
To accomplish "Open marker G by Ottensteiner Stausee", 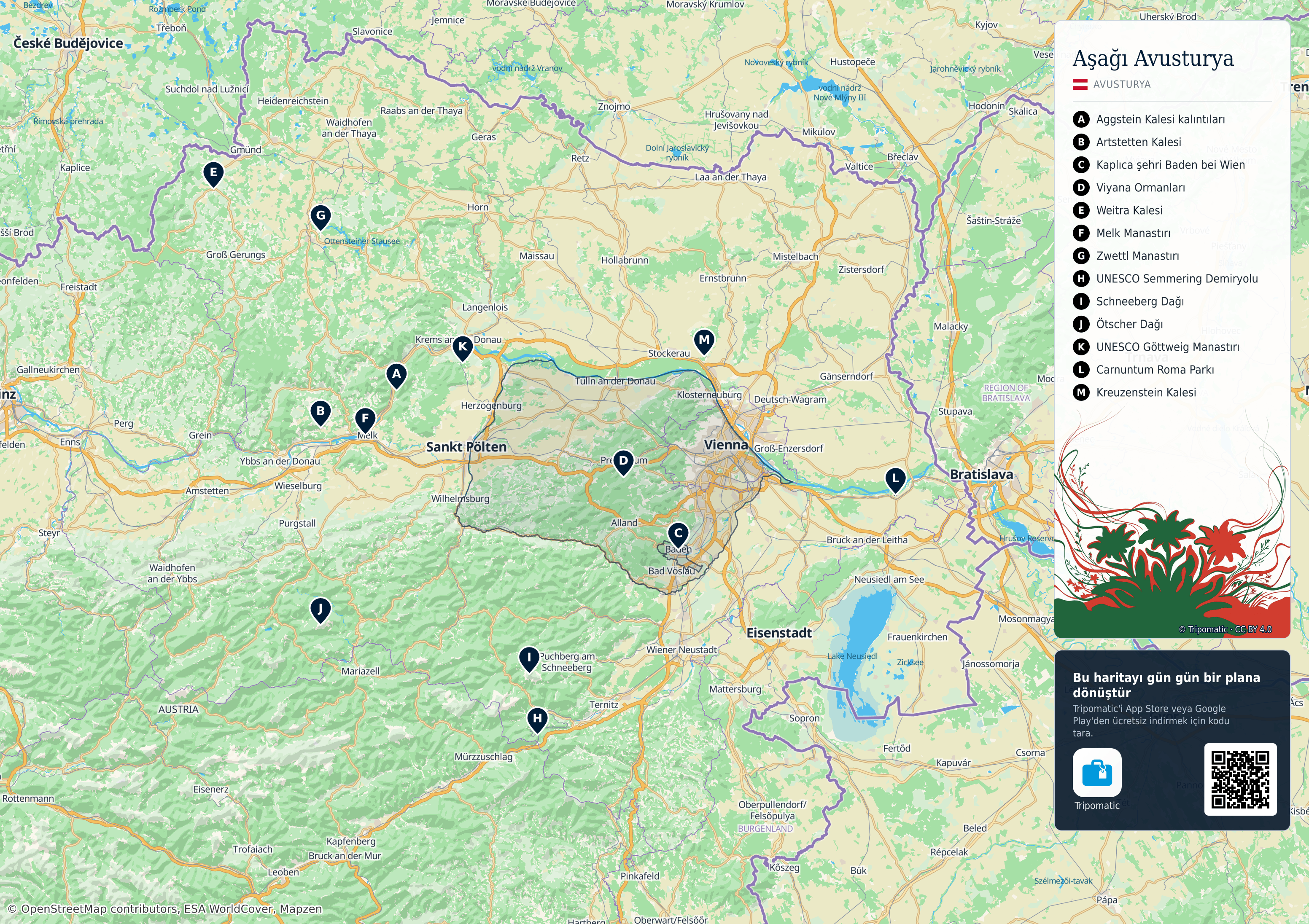I will [x=321, y=217].
